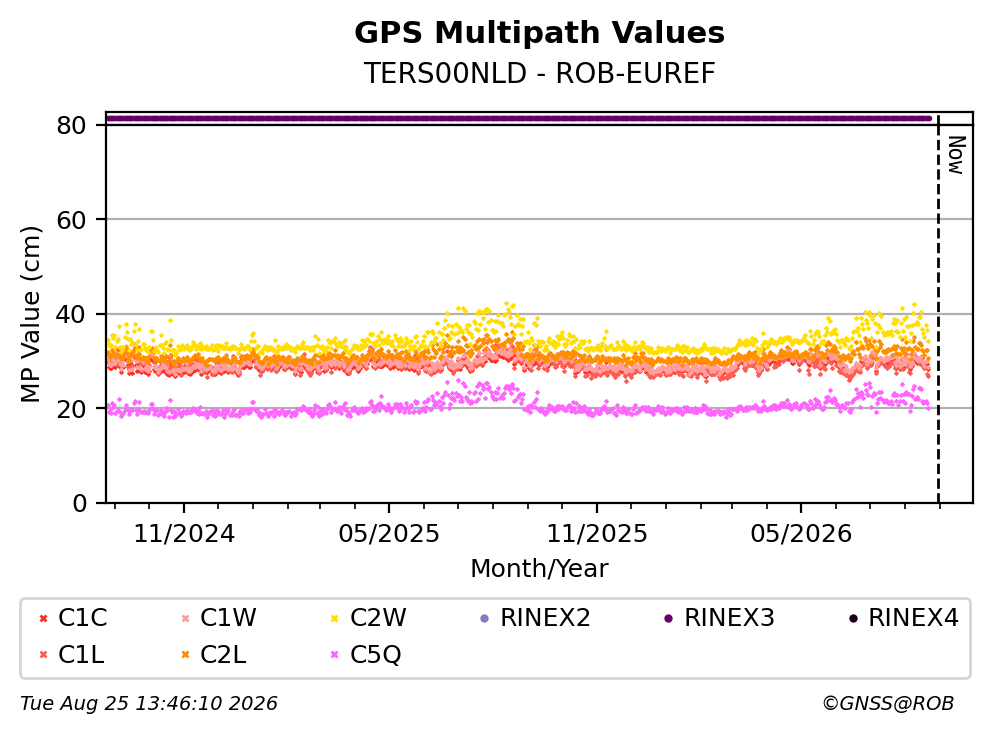
Task: Click the Now dashed vertical marker
Action: (939, 308)
